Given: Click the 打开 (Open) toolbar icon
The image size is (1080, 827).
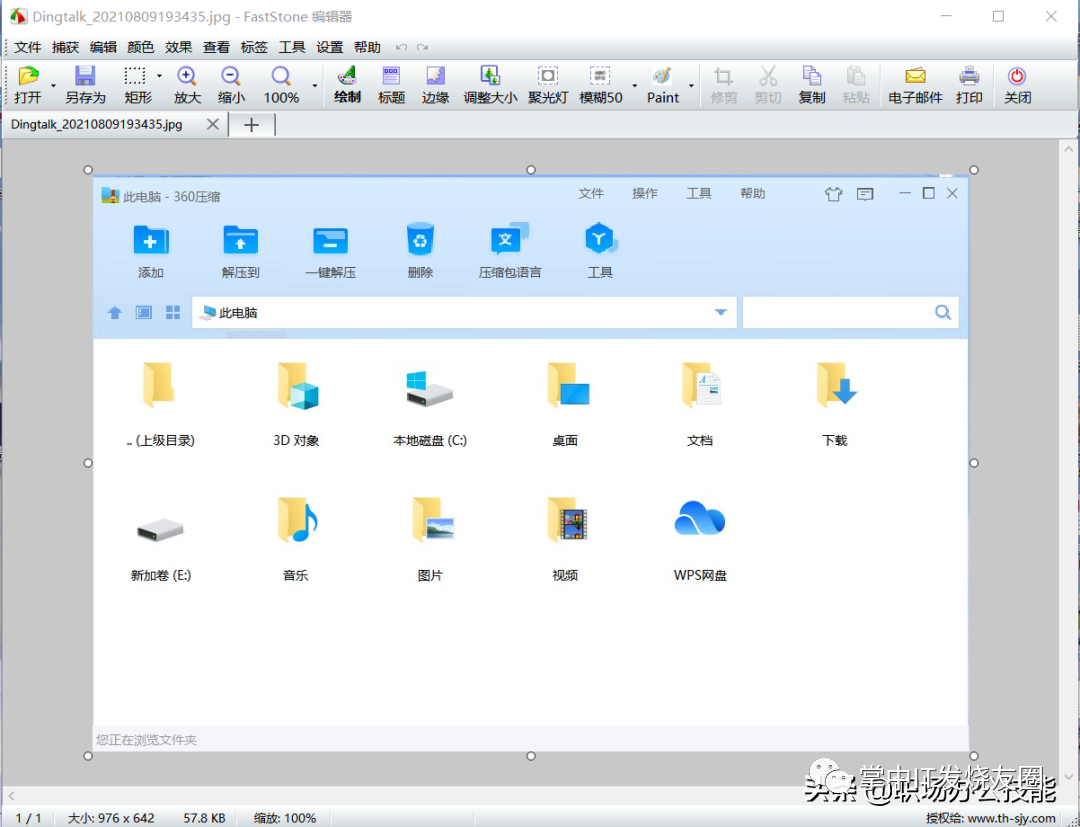Looking at the screenshot, I should (28, 85).
